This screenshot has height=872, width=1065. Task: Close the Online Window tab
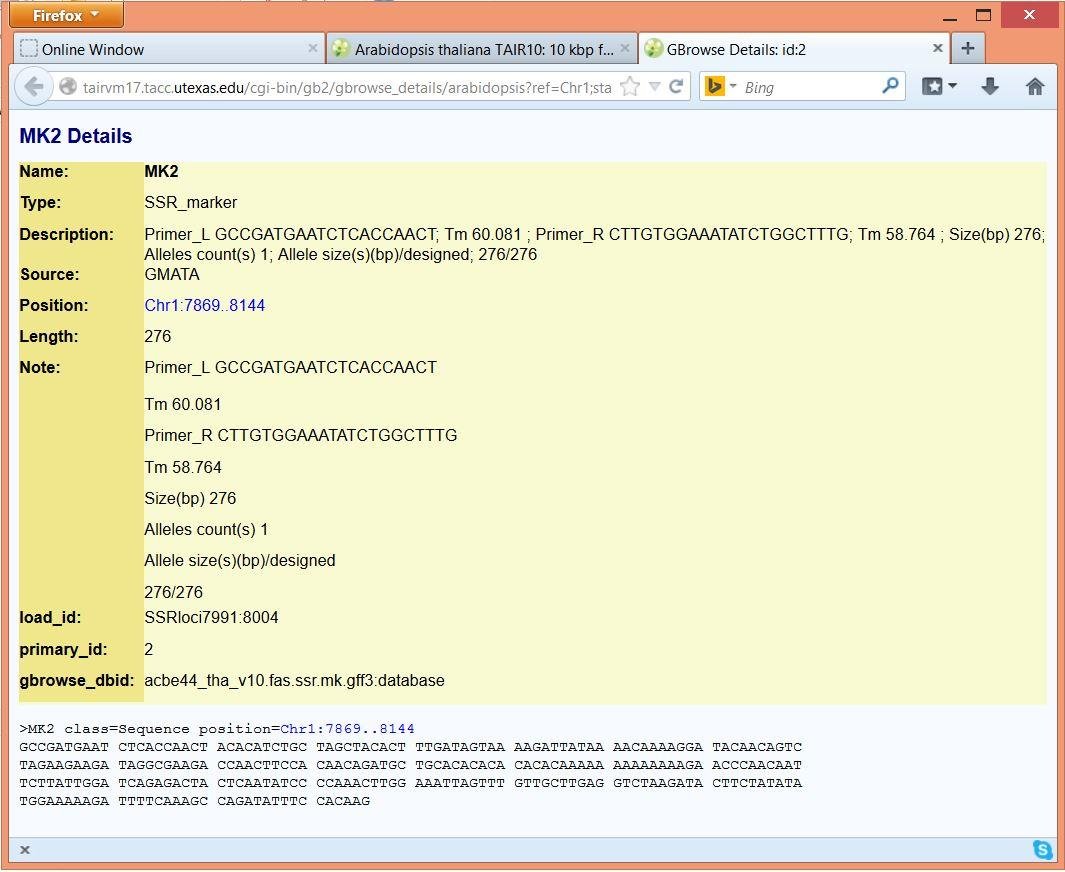coord(312,48)
